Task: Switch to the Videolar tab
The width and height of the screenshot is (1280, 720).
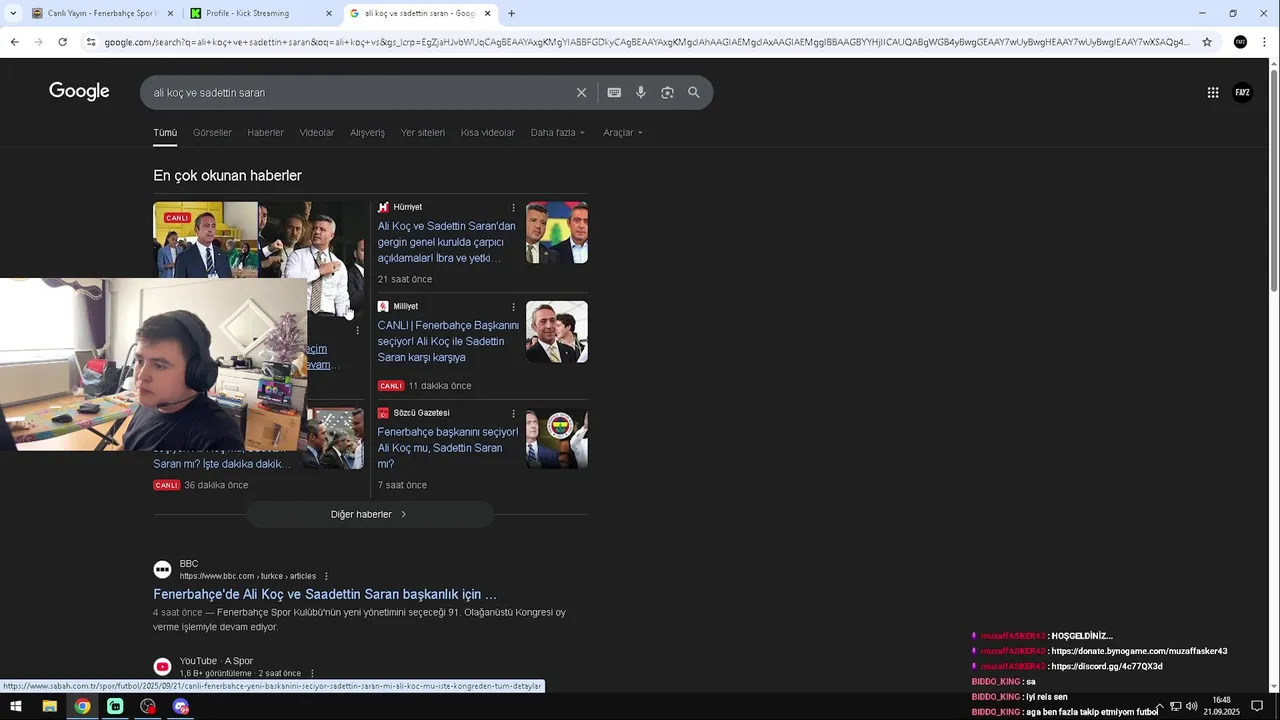Action: pyautogui.click(x=317, y=133)
